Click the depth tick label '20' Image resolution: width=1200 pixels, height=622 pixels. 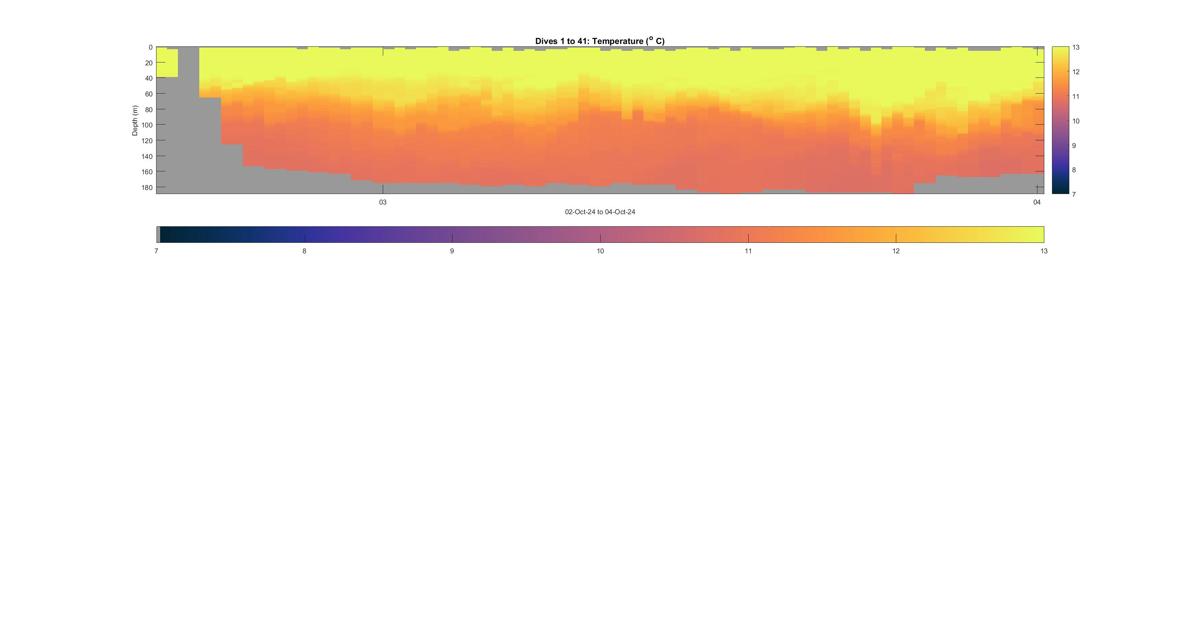point(148,63)
